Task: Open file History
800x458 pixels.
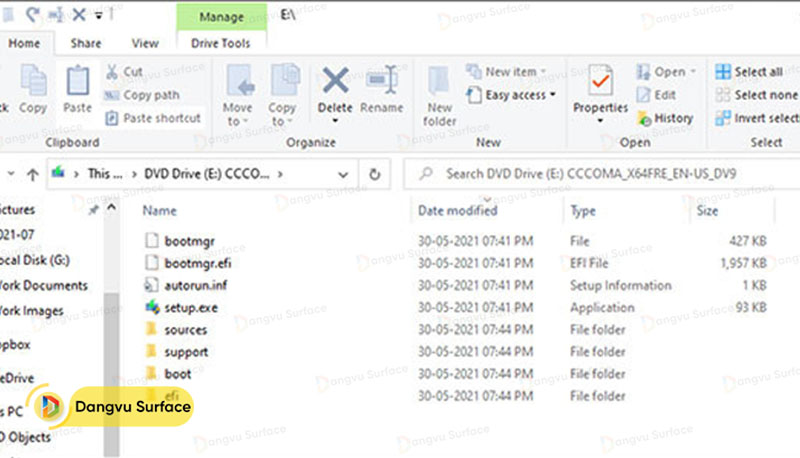Action: click(665, 118)
